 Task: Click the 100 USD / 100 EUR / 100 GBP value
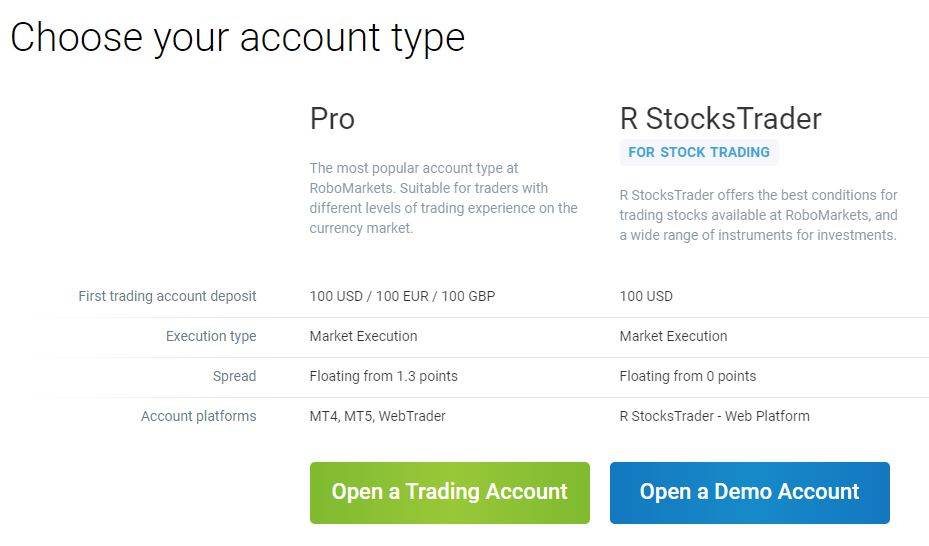coord(402,296)
